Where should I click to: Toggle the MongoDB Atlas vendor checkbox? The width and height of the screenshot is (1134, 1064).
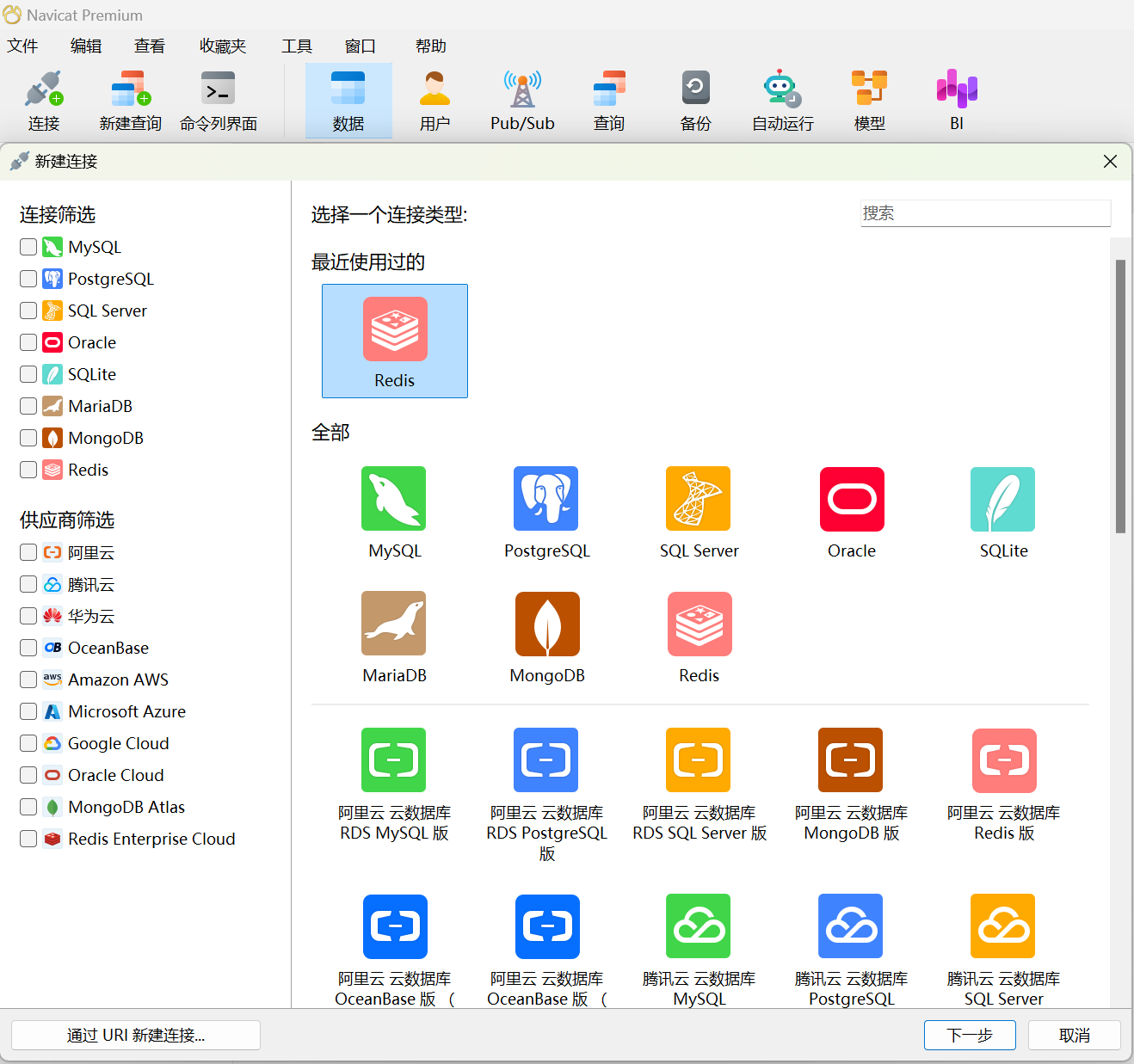click(x=28, y=807)
